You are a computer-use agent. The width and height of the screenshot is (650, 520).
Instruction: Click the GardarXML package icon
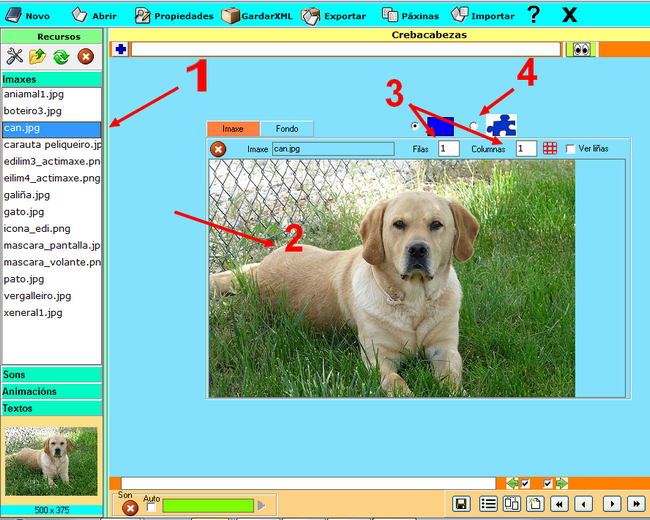pyautogui.click(x=231, y=16)
